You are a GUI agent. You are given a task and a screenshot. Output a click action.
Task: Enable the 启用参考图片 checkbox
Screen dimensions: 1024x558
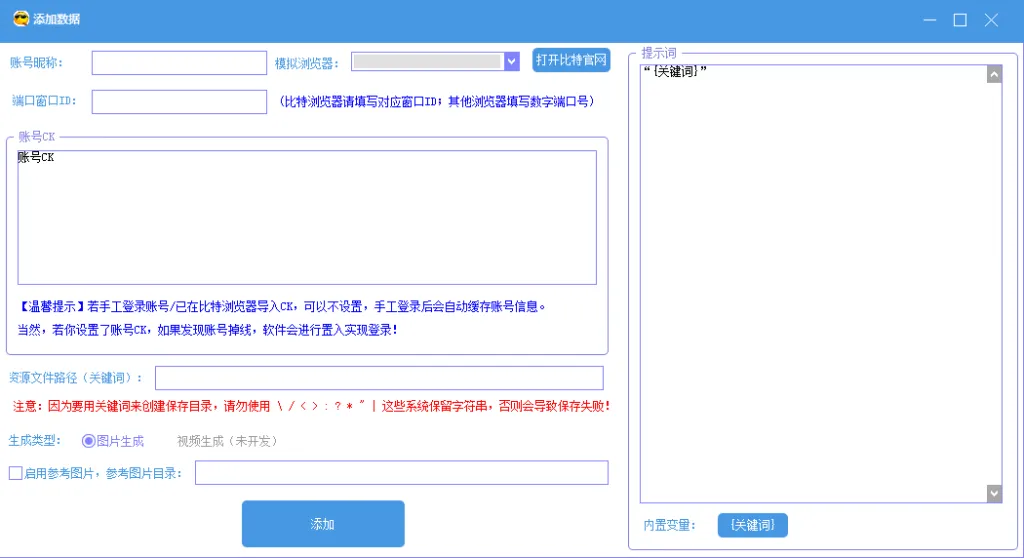coord(16,473)
